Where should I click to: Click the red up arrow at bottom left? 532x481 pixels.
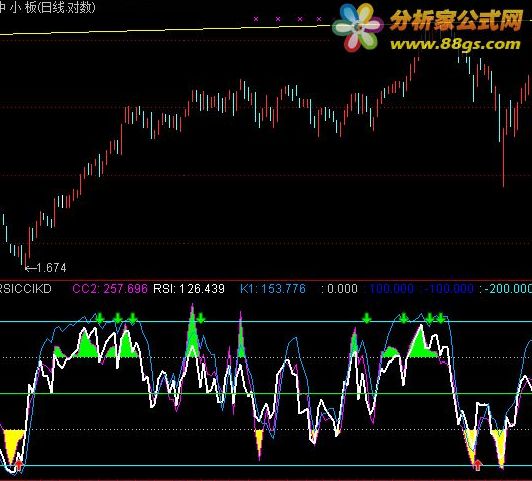pos(19,465)
